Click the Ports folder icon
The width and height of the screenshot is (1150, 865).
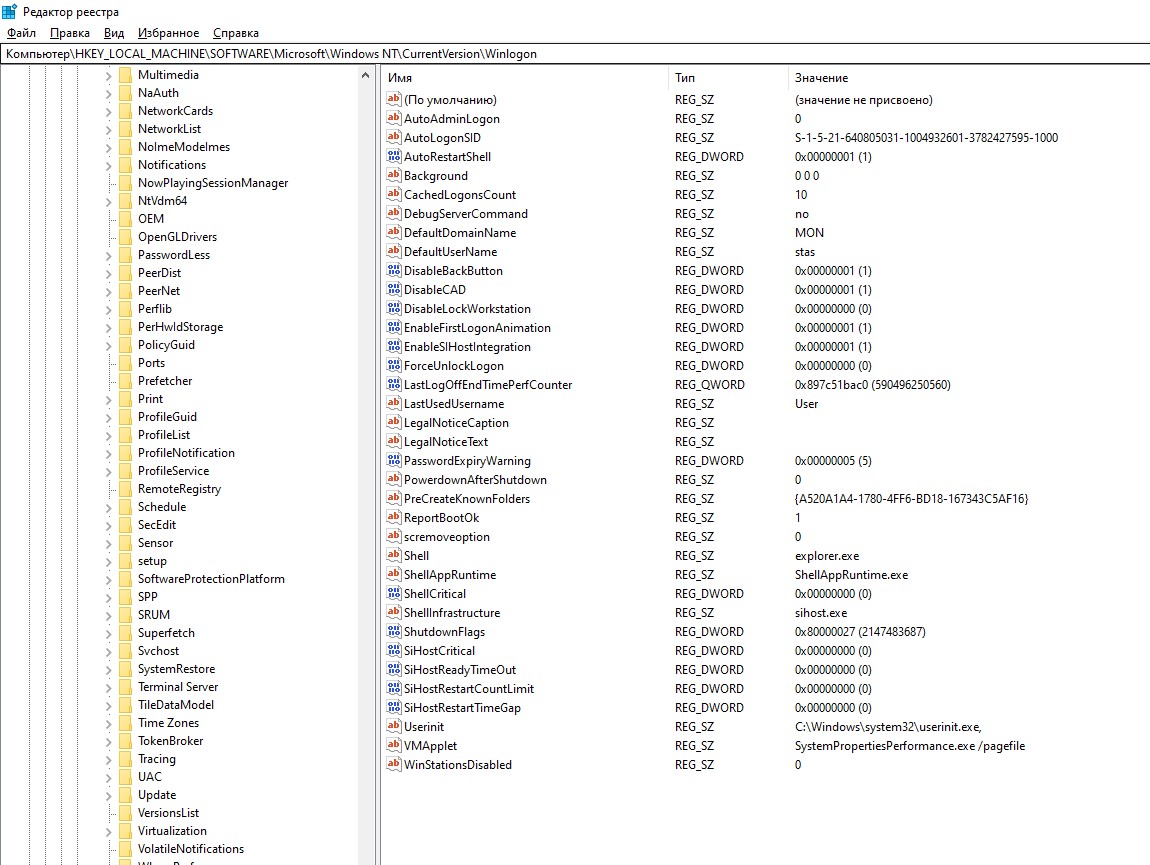(x=125, y=363)
